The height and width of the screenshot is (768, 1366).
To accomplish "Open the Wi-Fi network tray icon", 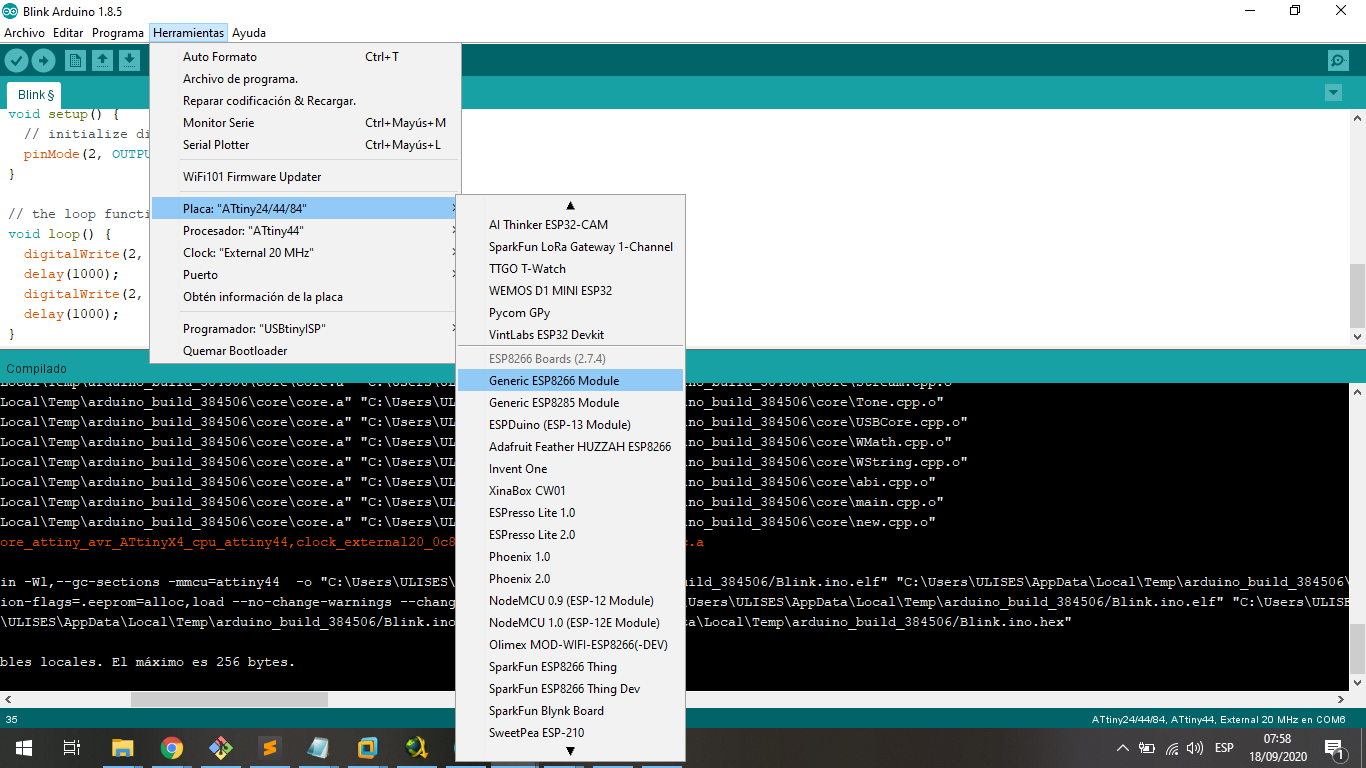I will 1171,748.
